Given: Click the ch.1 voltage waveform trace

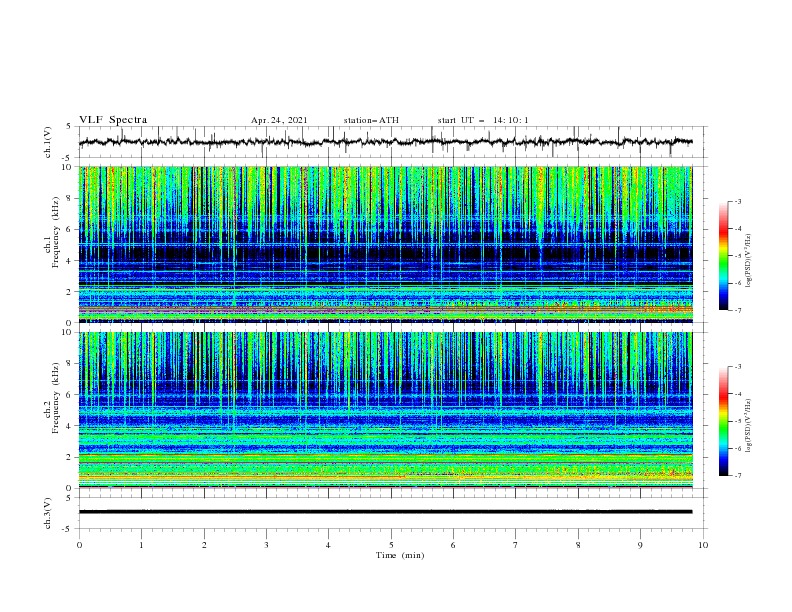Looking at the screenshot, I should (385, 142).
